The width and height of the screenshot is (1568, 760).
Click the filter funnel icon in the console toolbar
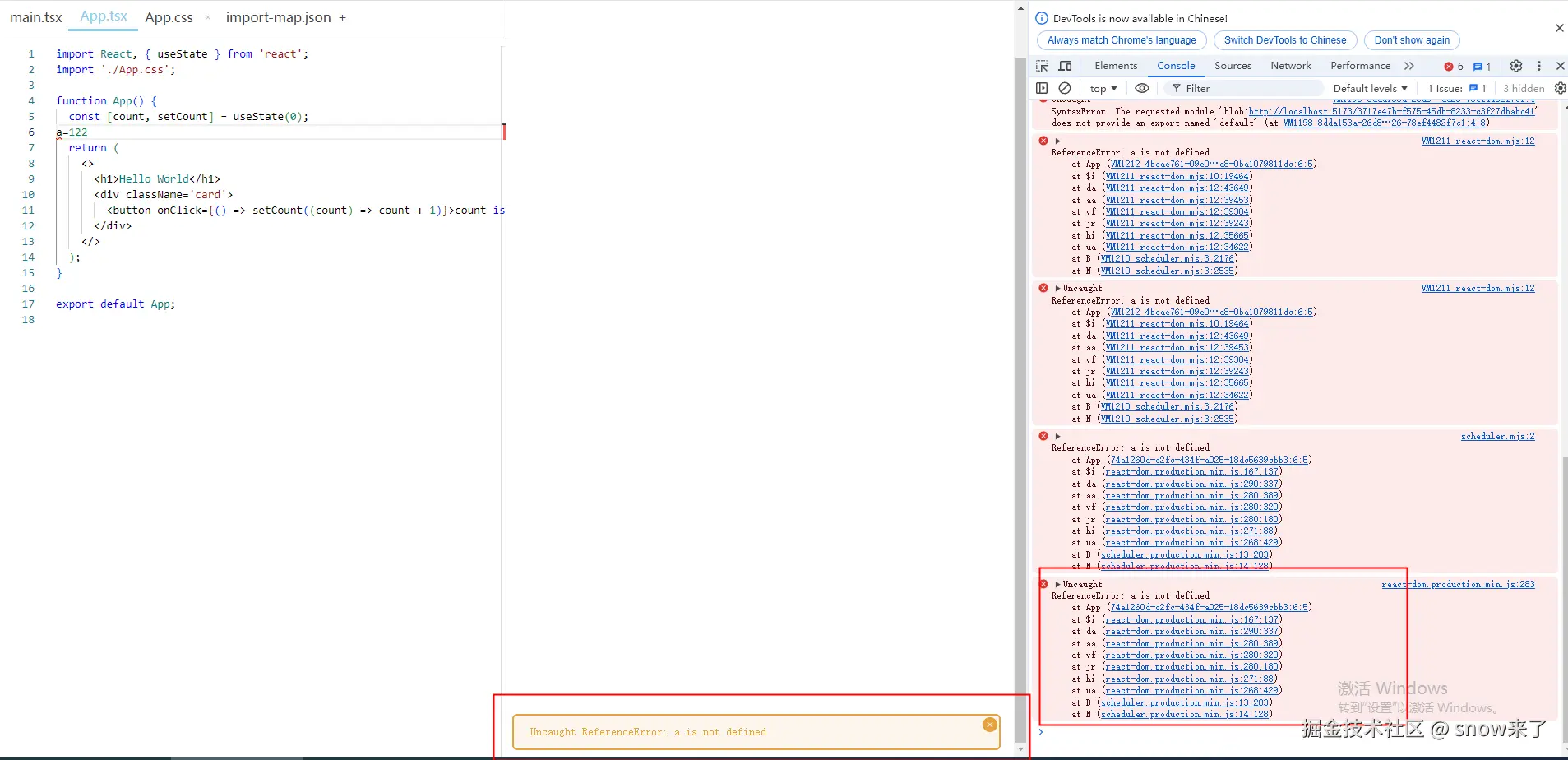[x=1177, y=88]
